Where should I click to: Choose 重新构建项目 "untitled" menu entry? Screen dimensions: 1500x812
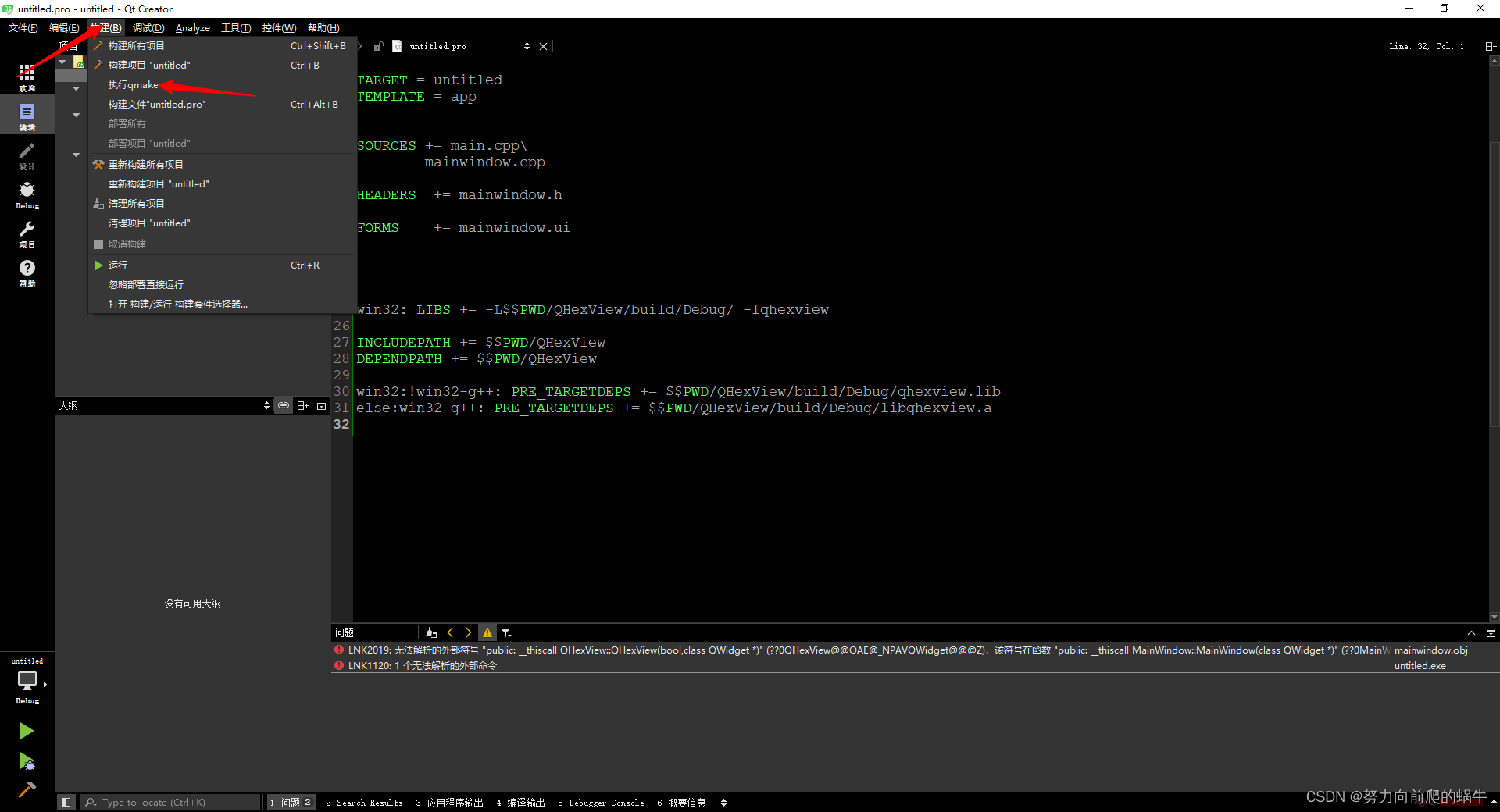(223, 183)
